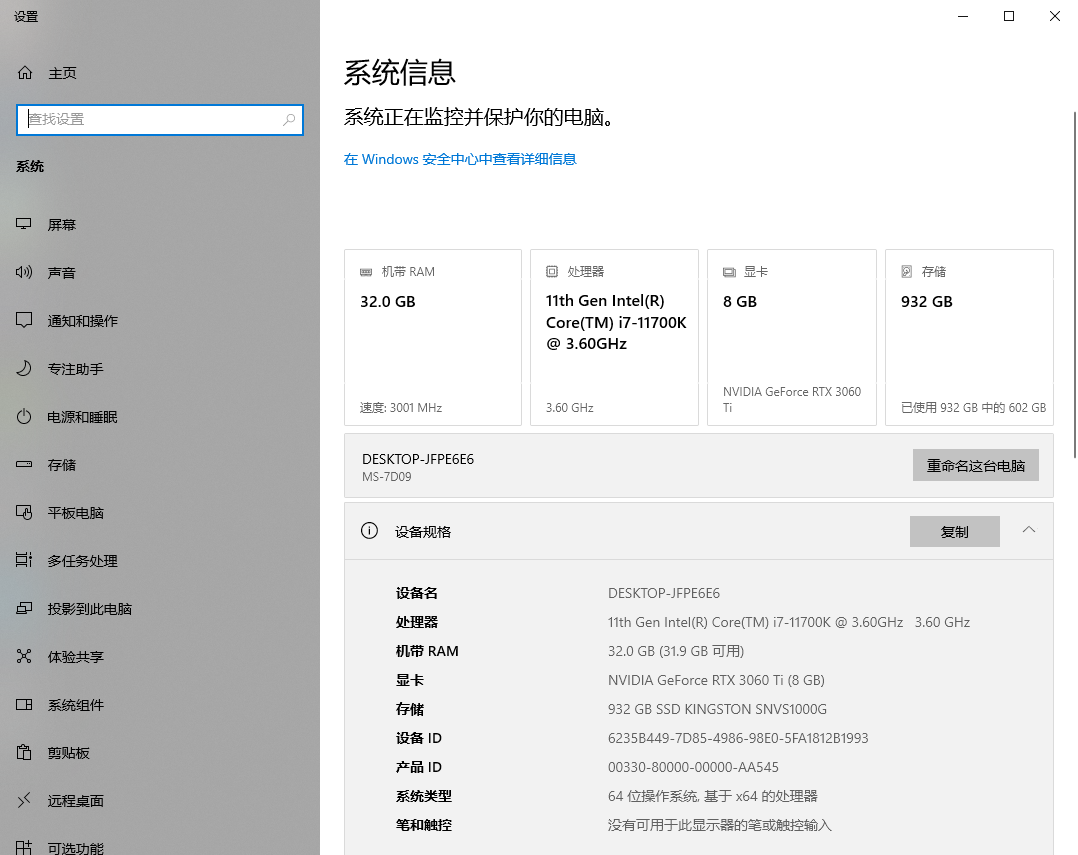Go to 多任务处理 settings
Screen dimensions: 1078x855
pyautogui.click(x=82, y=561)
